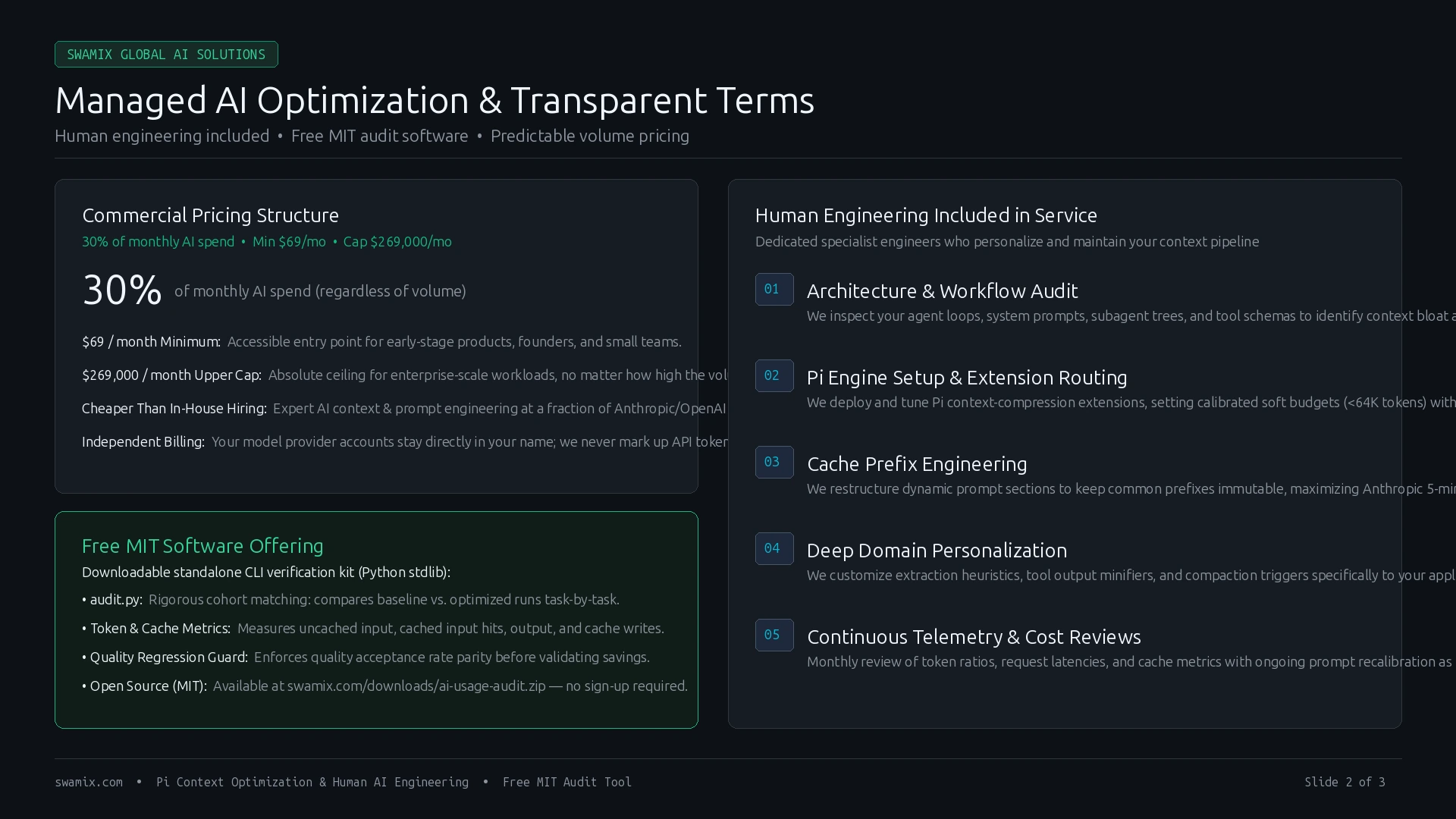Click the 'audit.py:' bullet label
Viewport: 1456px width, 819px height.
tap(116, 600)
